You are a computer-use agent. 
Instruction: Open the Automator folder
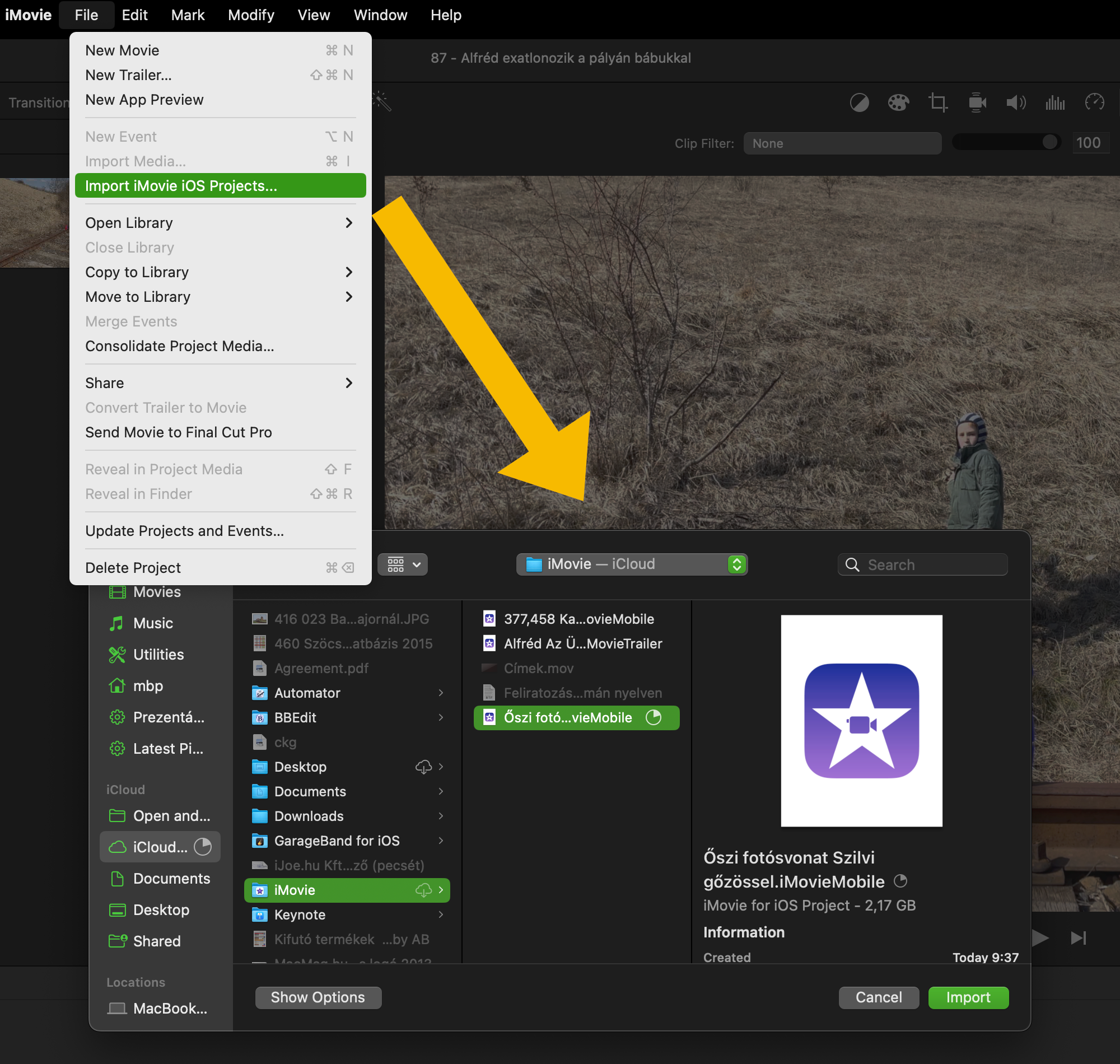(x=347, y=693)
